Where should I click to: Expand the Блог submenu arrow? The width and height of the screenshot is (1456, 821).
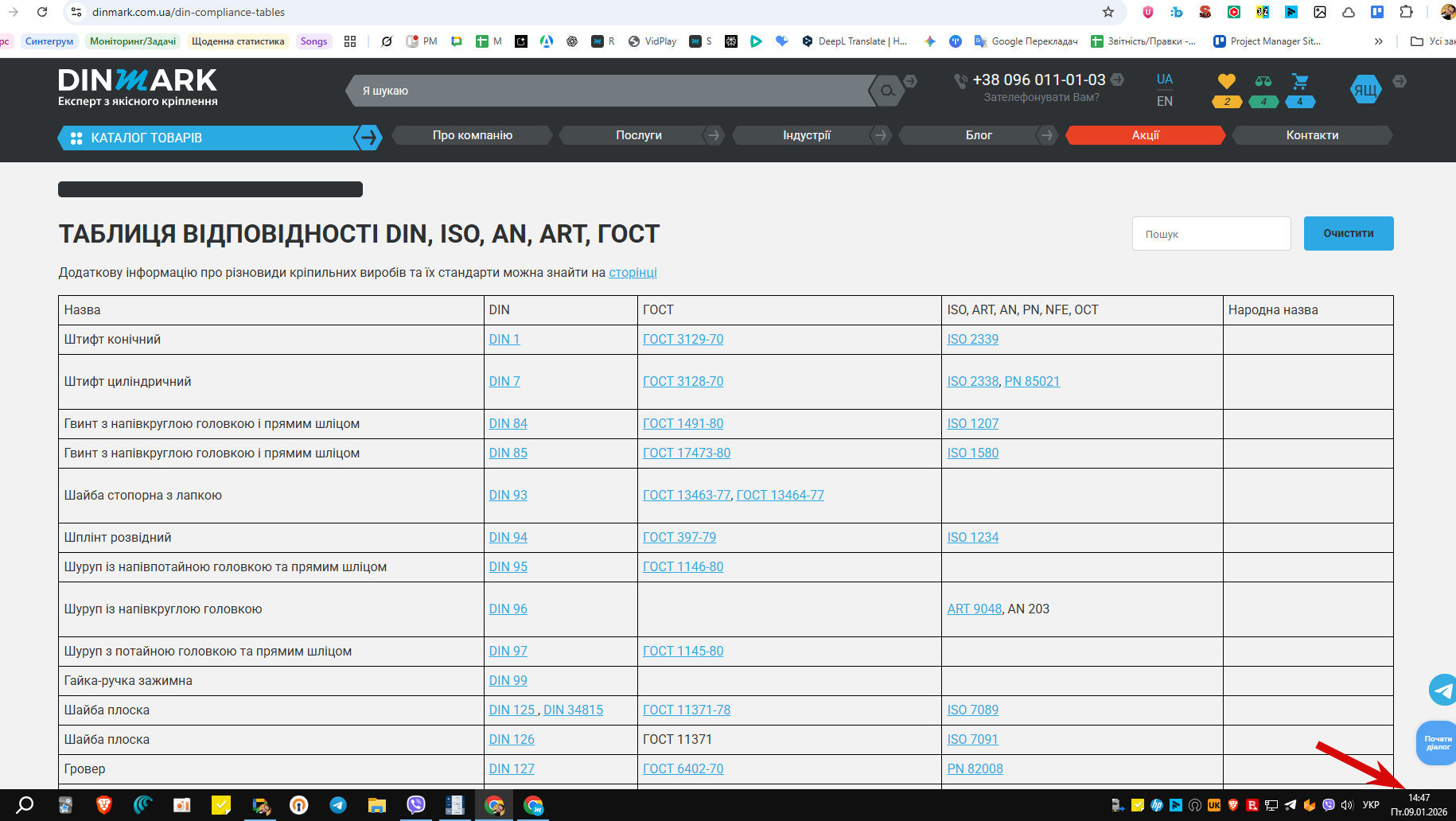1047,135
